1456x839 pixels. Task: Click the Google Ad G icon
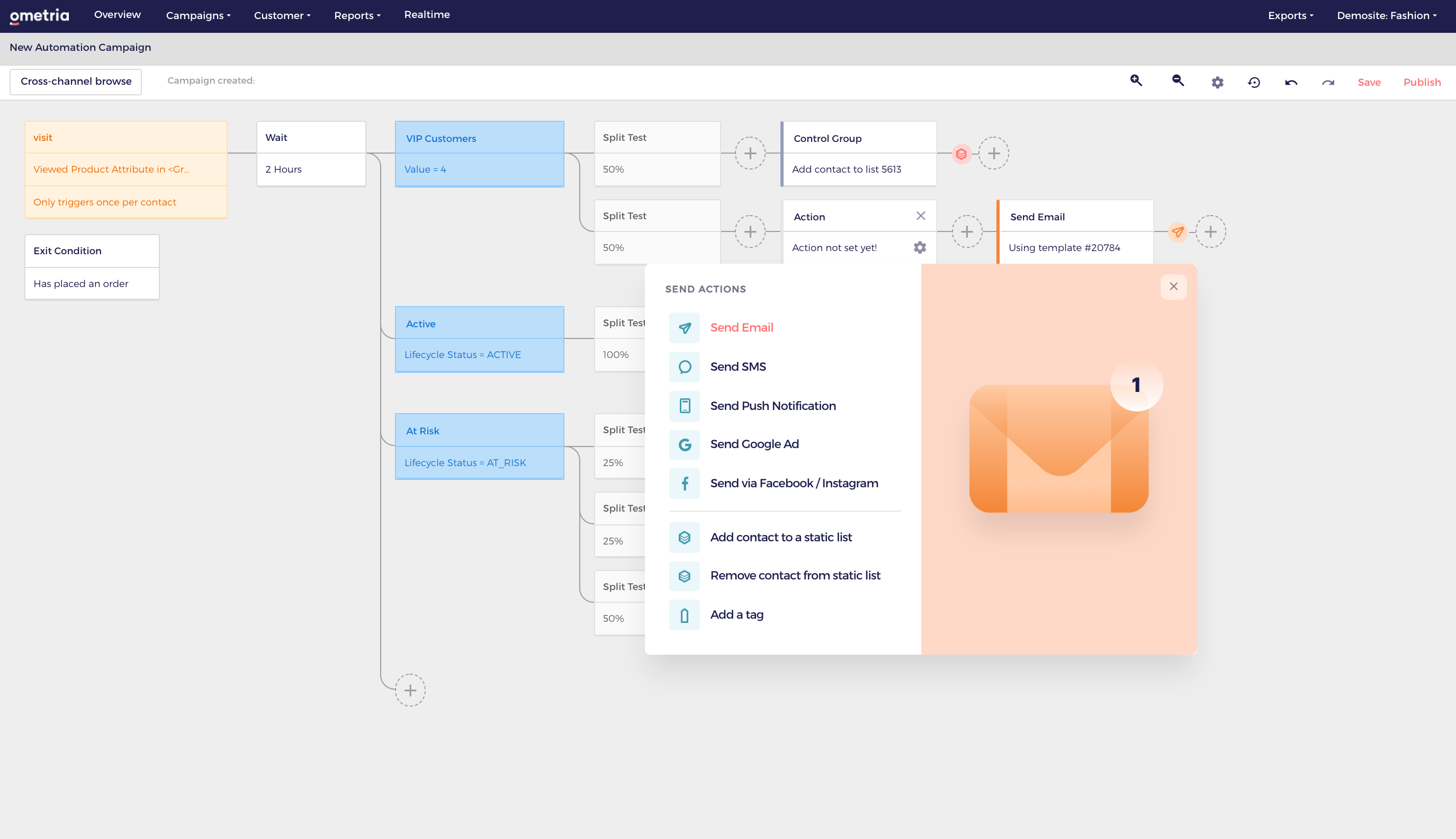point(684,444)
